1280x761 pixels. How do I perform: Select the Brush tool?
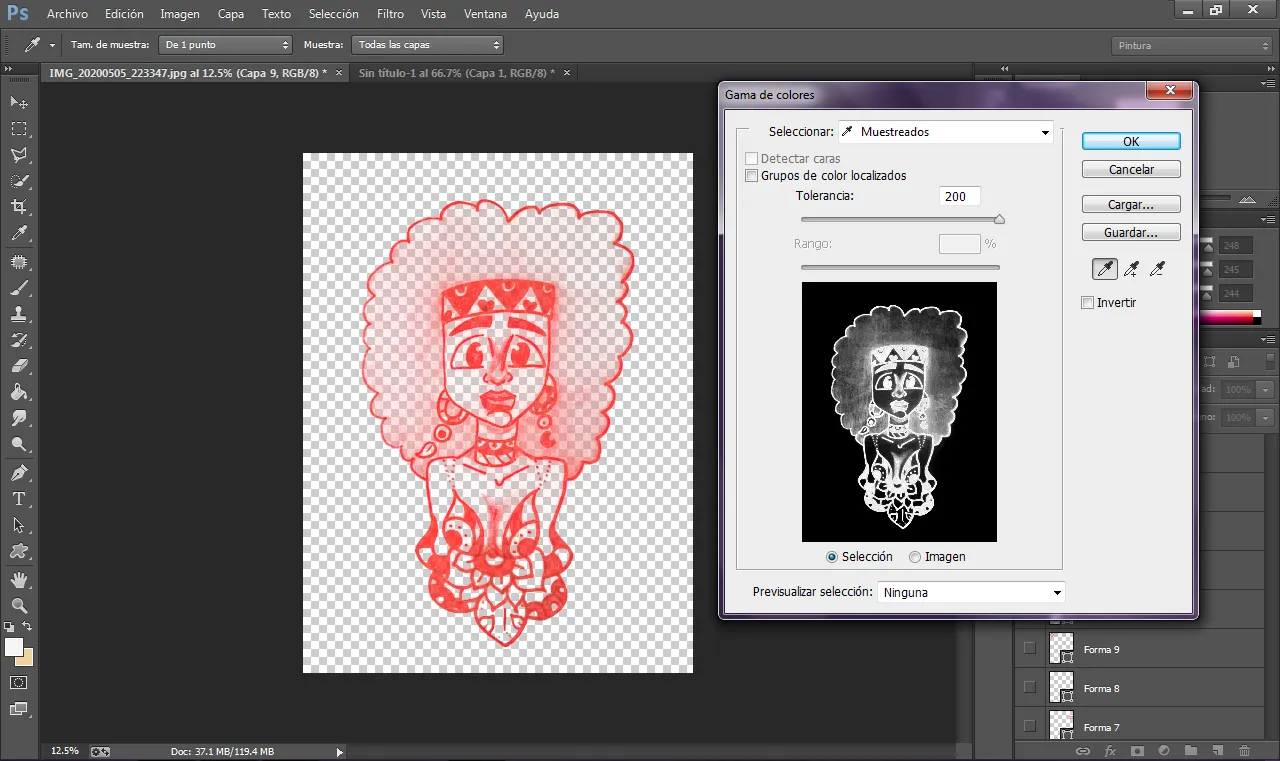19,288
